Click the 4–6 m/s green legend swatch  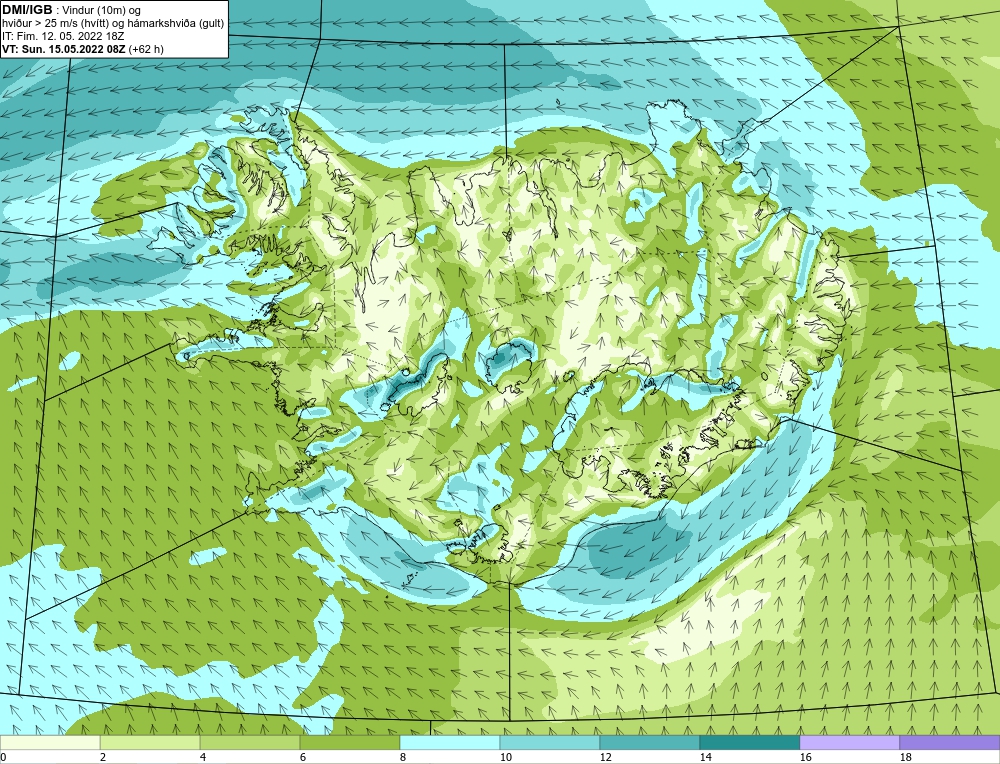coord(250,742)
